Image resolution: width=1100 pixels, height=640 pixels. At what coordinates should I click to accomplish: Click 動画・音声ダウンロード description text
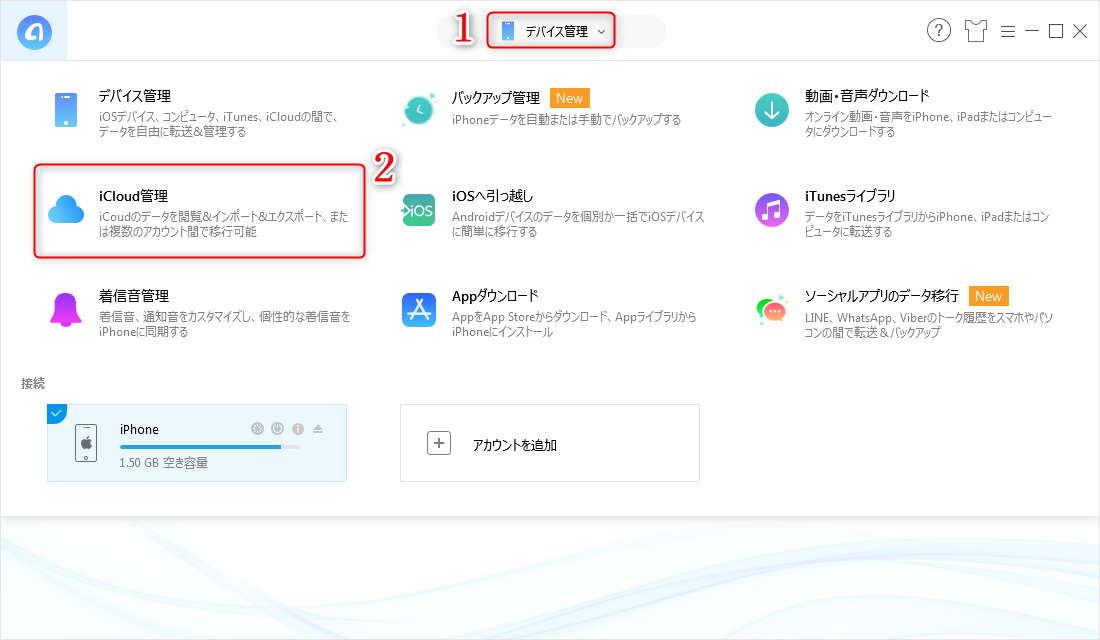pyautogui.click(x=928, y=124)
